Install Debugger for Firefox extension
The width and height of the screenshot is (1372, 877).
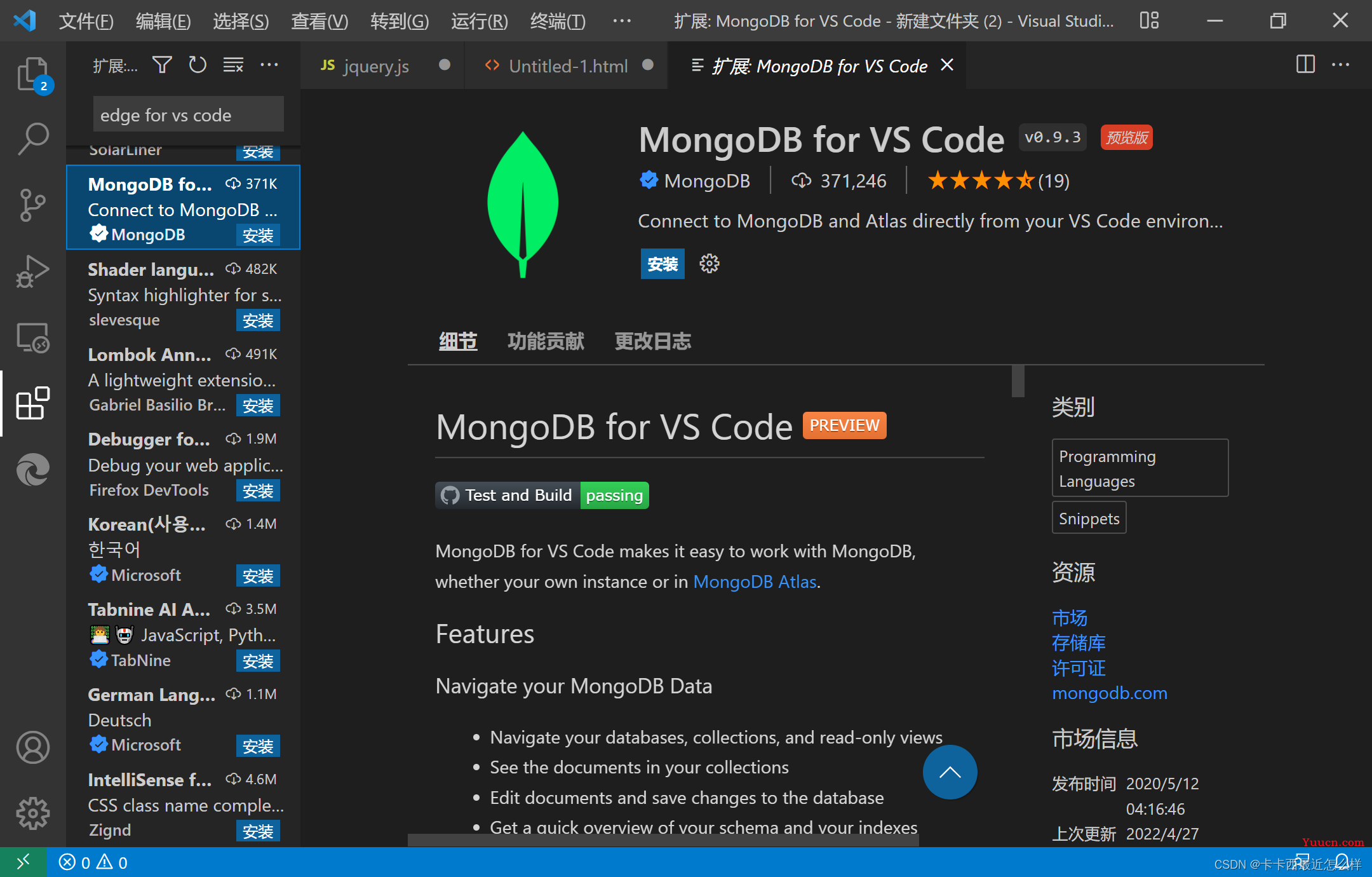click(258, 491)
